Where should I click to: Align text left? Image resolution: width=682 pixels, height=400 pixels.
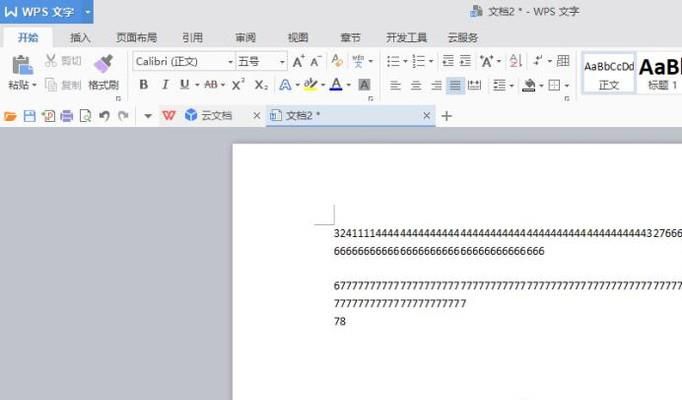pos(395,85)
